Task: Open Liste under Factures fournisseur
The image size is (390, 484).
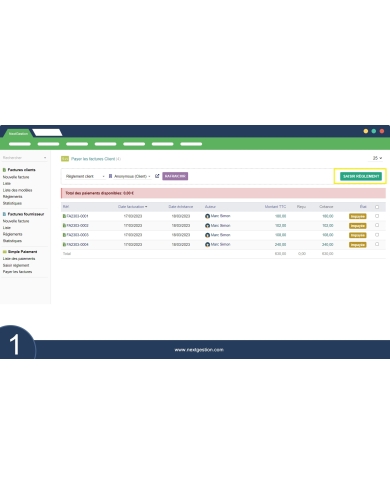Action: (7, 228)
